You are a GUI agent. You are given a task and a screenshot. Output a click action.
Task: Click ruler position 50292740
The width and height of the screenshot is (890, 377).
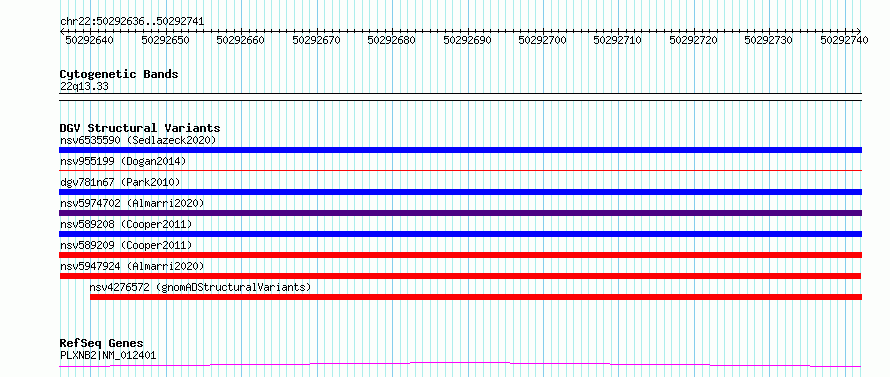click(844, 40)
